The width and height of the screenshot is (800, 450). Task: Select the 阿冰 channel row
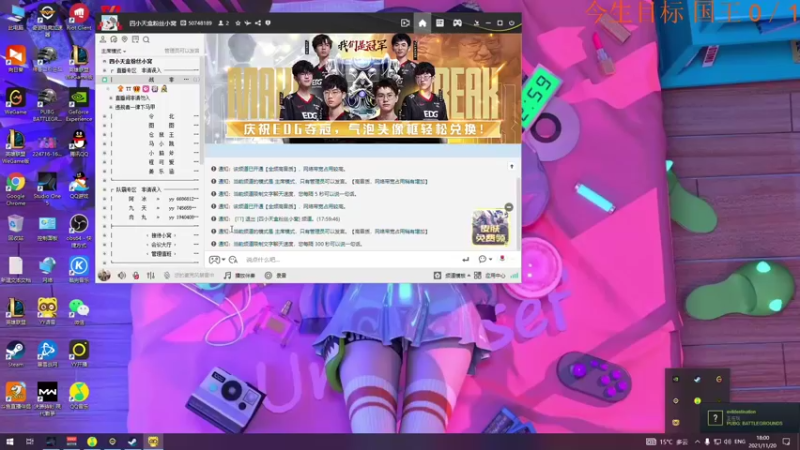coord(151,199)
